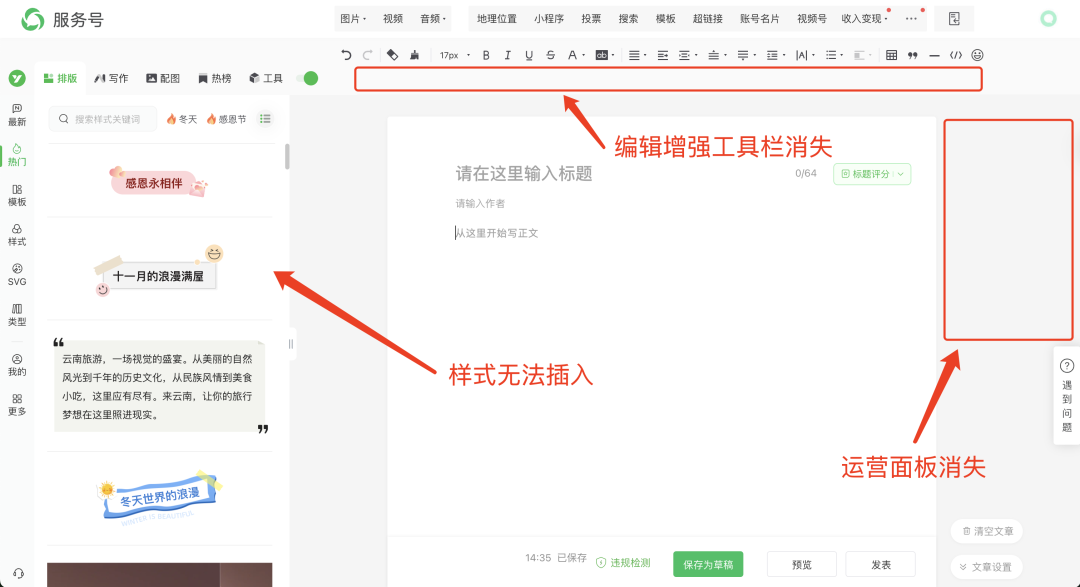Viewport: 1080px width, 587px height.
Task: Open 类型 in the left sidebar
Action: [x=17, y=315]
